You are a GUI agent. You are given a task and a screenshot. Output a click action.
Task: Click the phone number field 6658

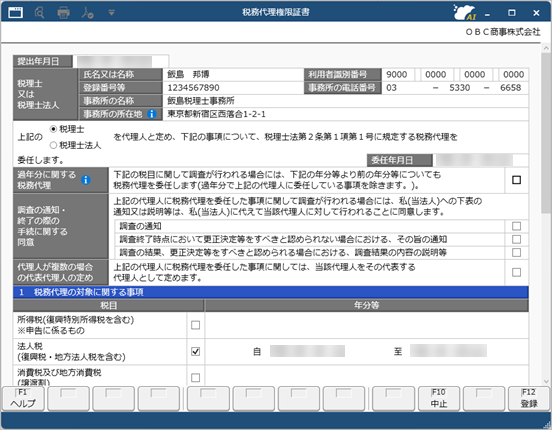pyautogui.click(x=510, y=88)
